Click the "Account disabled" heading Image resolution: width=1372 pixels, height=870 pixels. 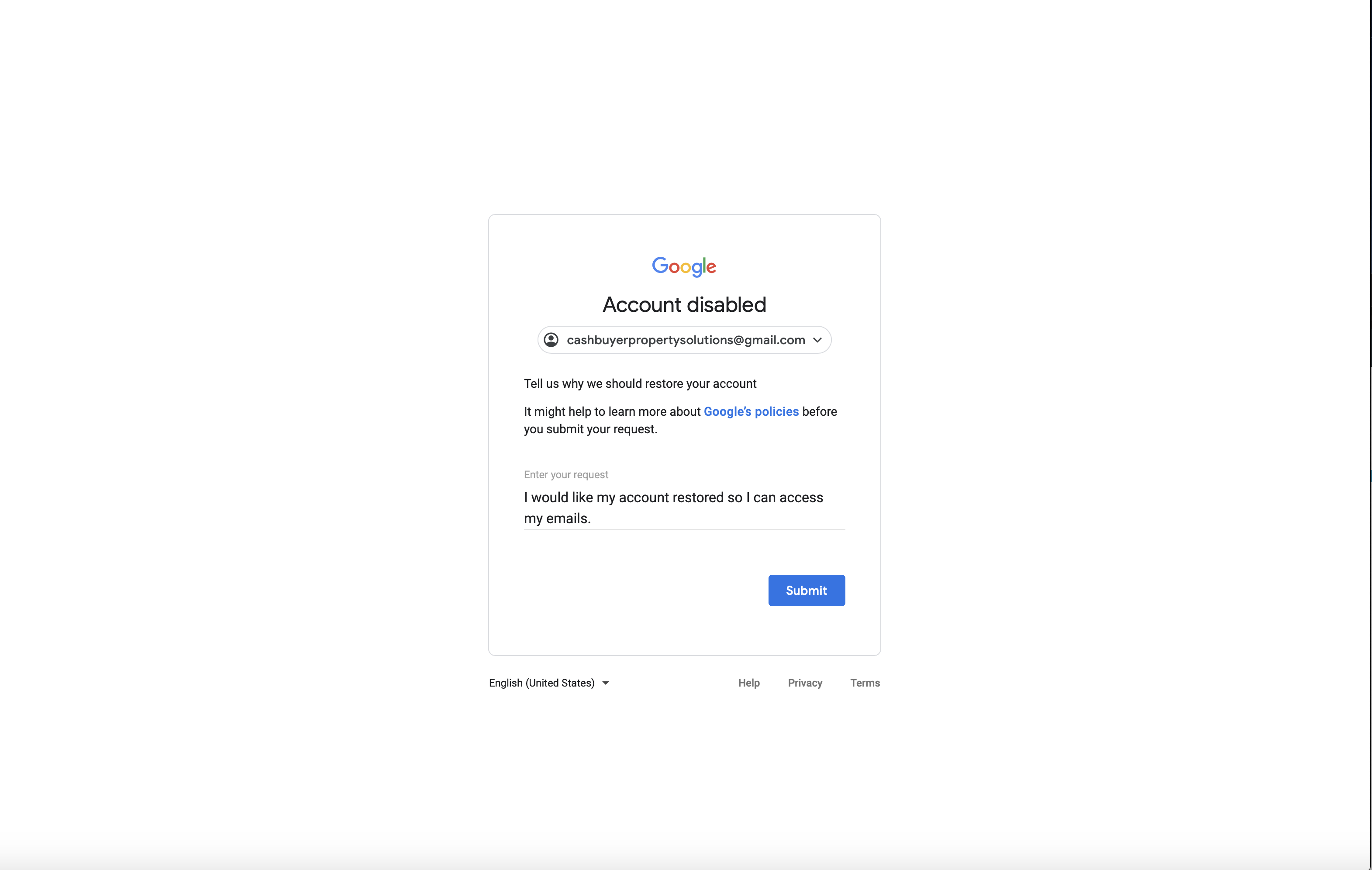(684, 305)
